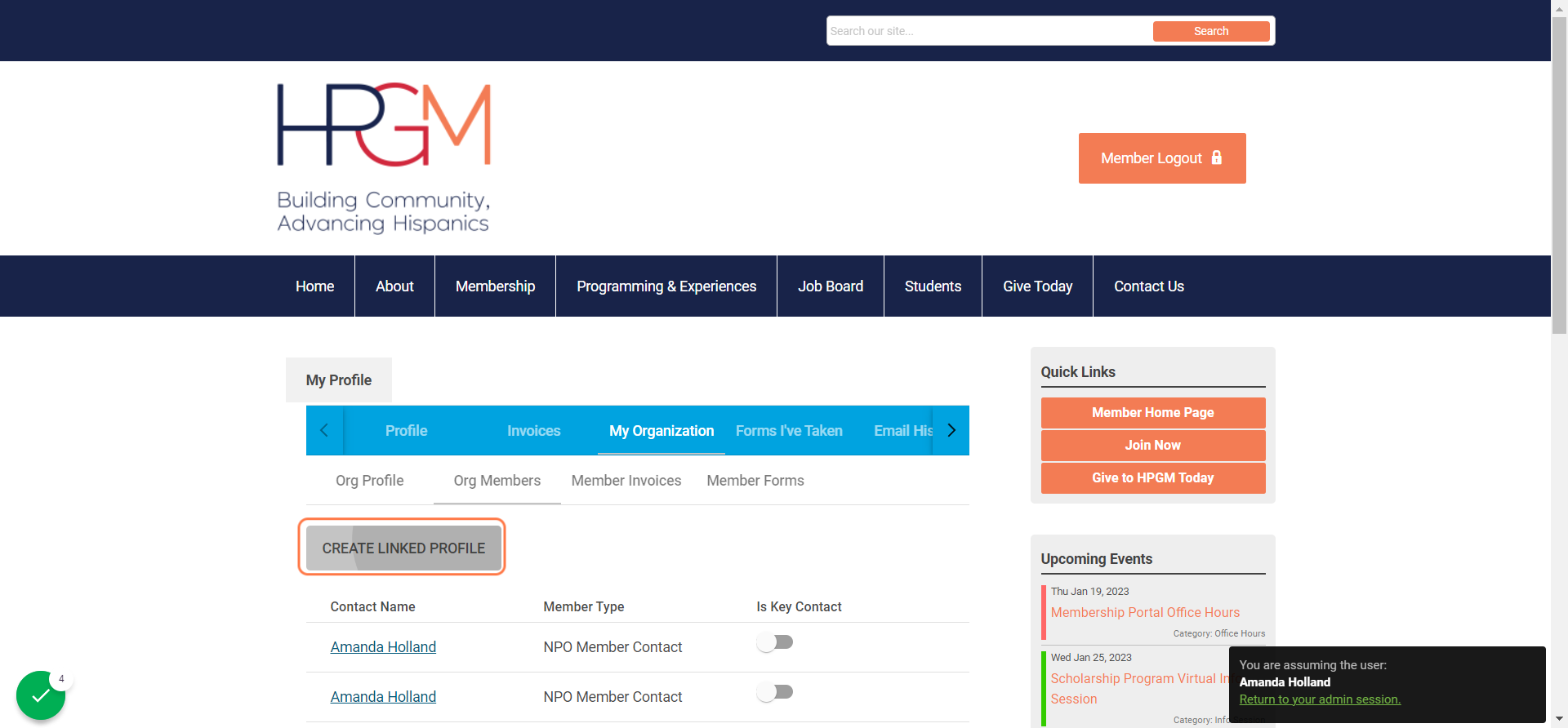Image resolution: width=1568 pixels, height=728 pixels.
Task: Select the My Organization tab
Action: point(661,430)
